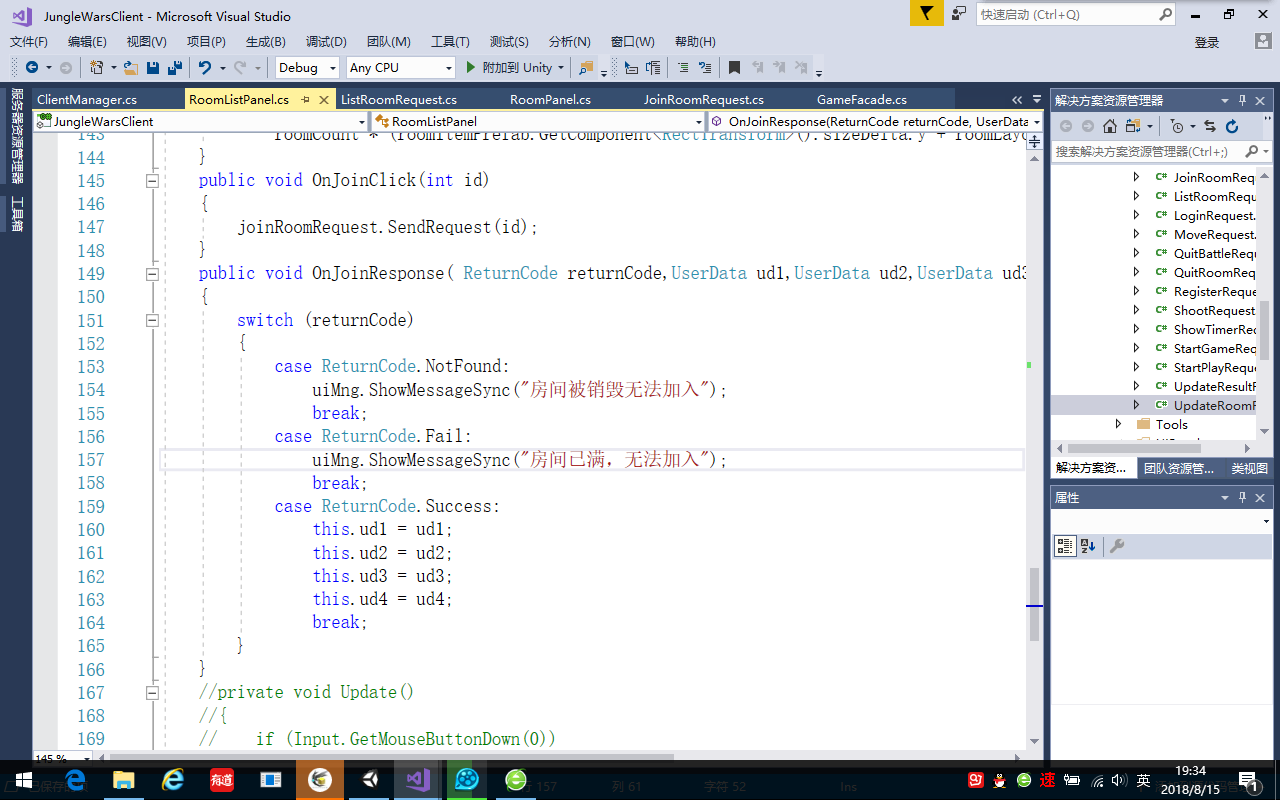The width and height of the screenshot is (1280, 800).
Task: Click the feedback icon beside the notifications flag
Action: pyautogui.click(x=959, y=13)
